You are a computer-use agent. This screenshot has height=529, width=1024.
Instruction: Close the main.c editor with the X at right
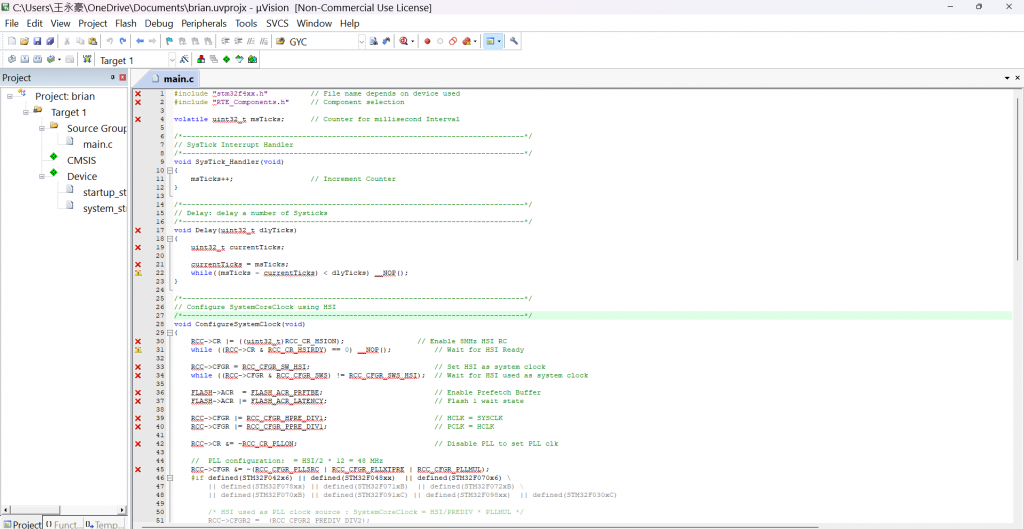[x=1018, y=78]
